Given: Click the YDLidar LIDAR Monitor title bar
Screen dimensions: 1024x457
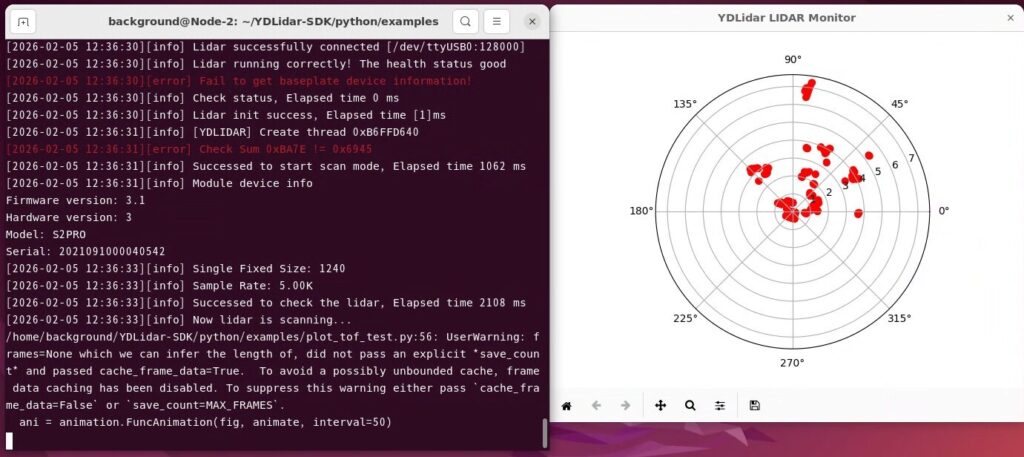Looking at the screenshot, I should point(786,18).
